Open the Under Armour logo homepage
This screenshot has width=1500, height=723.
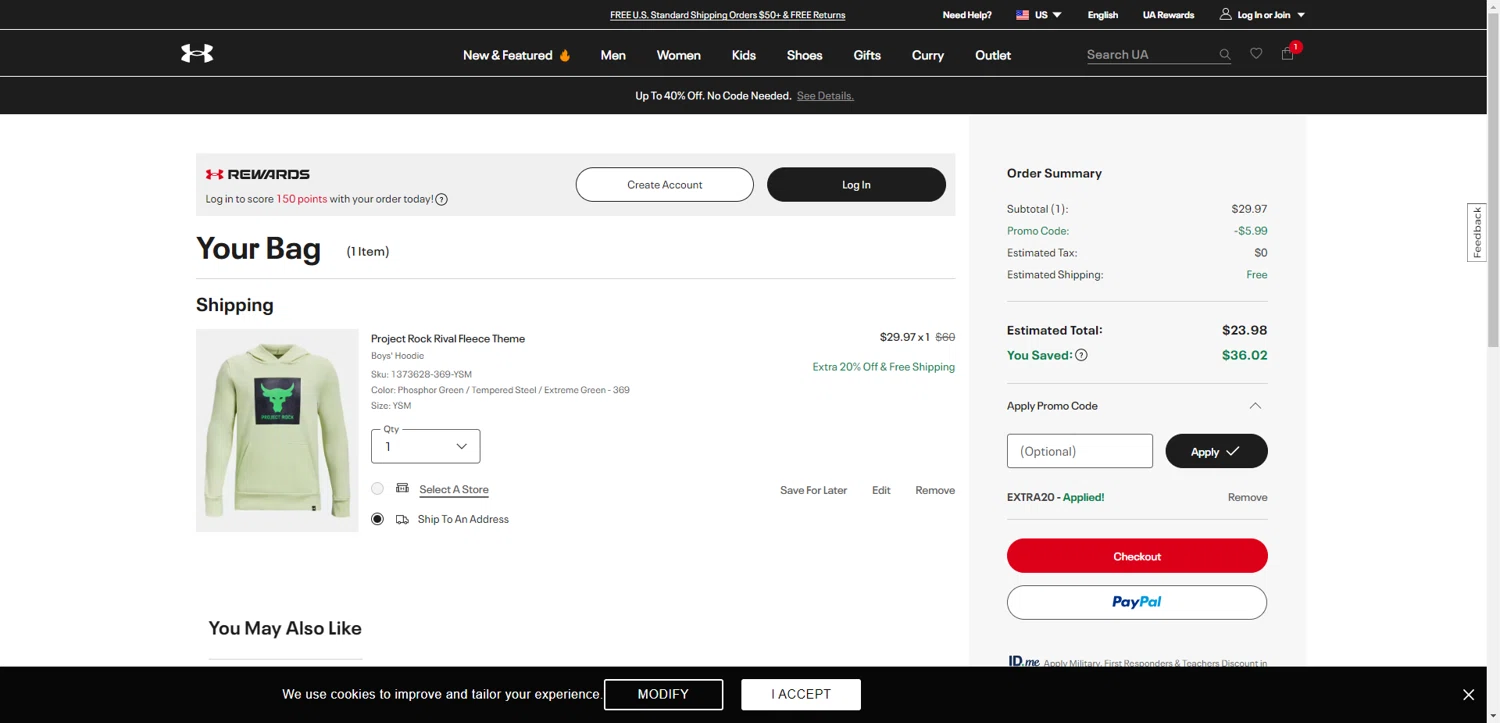click(197, 54)
